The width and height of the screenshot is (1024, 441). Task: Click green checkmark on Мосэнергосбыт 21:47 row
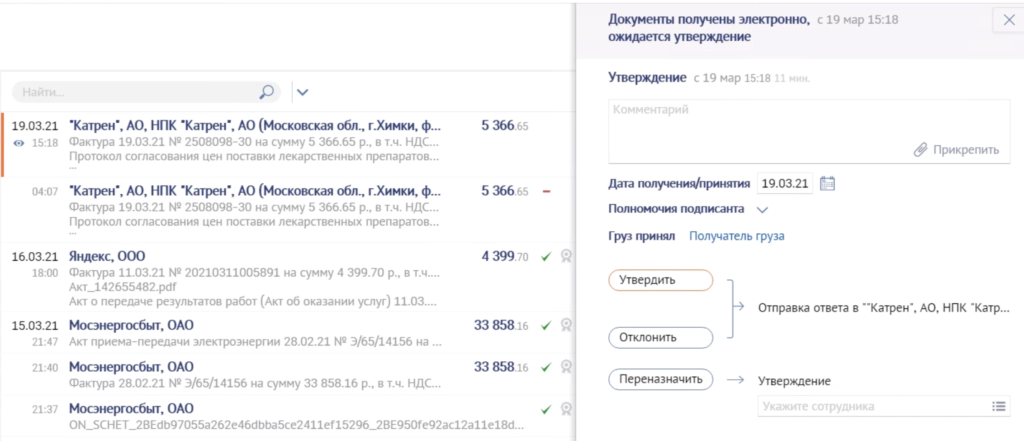(x=546, y=325)
